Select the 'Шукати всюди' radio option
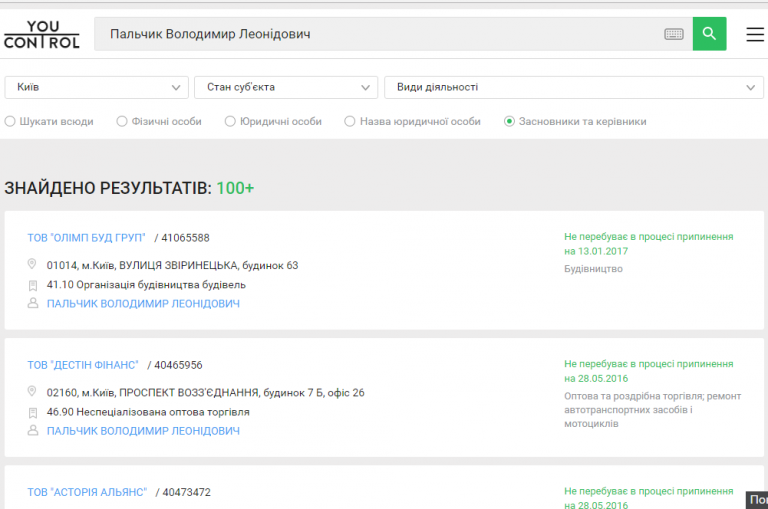The width and height of the screenshot is (768, 509). (10, 122)
